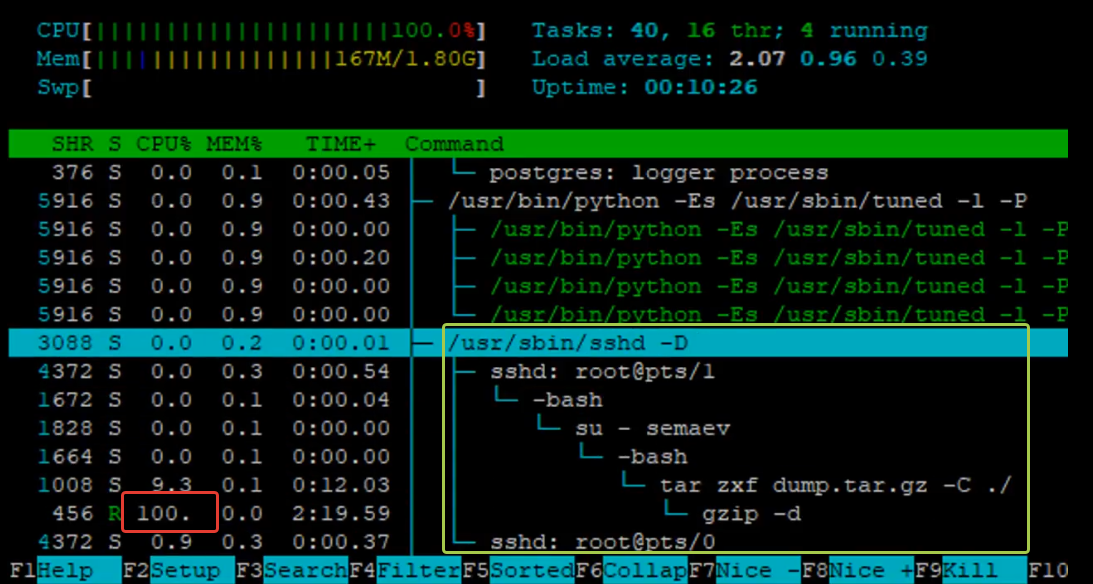The width and height of the screenshot is (1093, 584).
Task: Select the gzip -d process row
Action: click(x=537, y=514)
